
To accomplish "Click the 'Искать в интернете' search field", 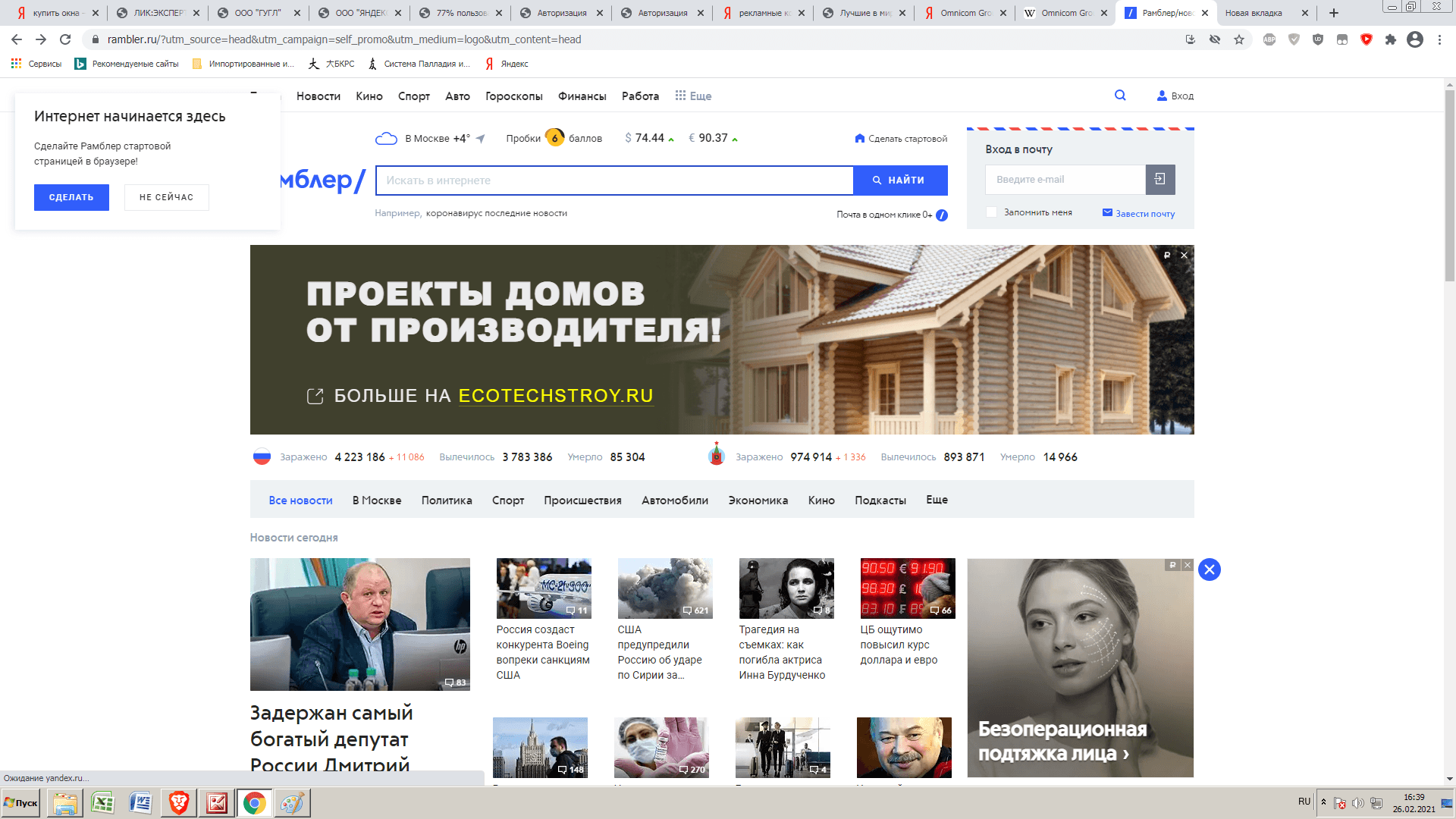I will point(614,180).
